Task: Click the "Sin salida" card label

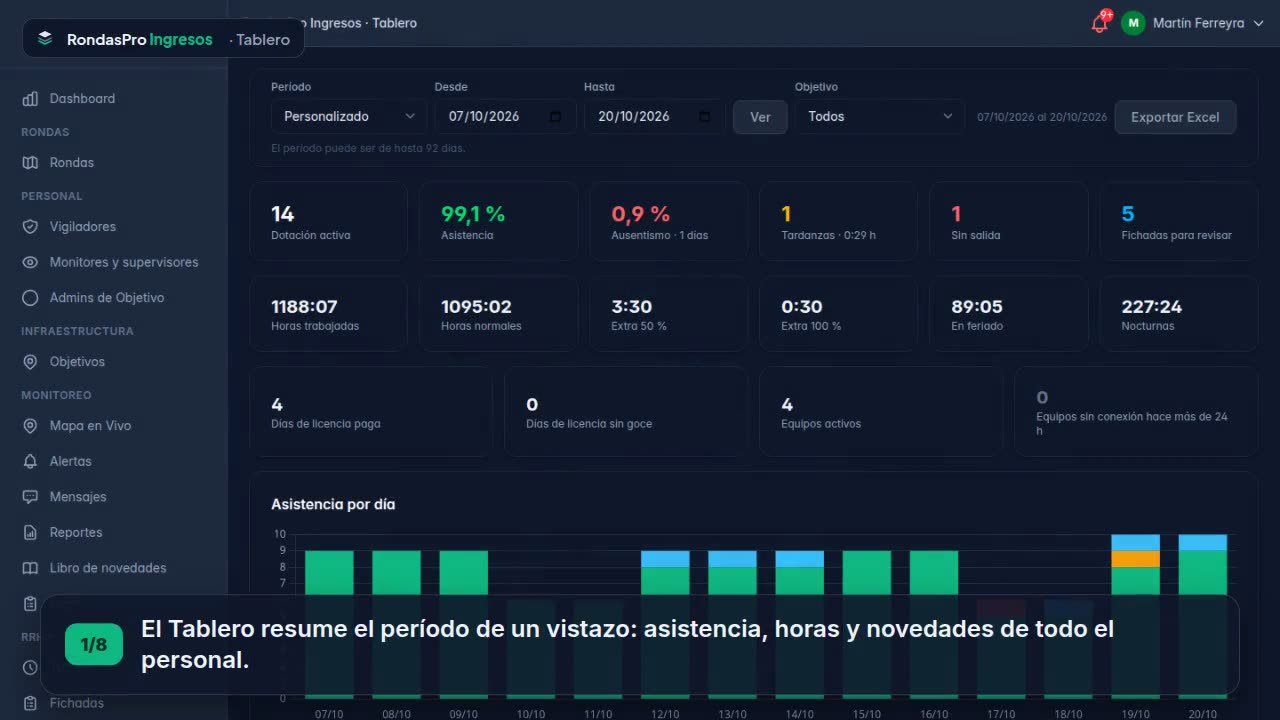Action: tap(976, 236)
